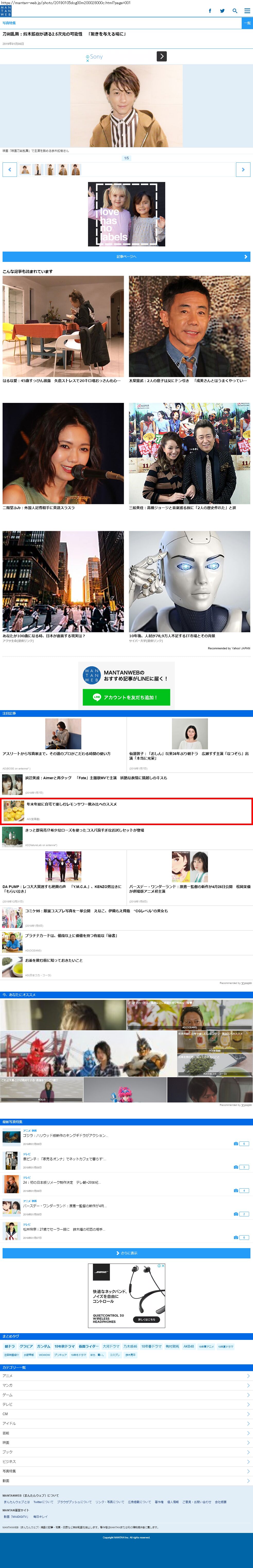Screen dimensions: 253x1568
Task: Select the AKB48 tag
Action: pos(189,1346)
